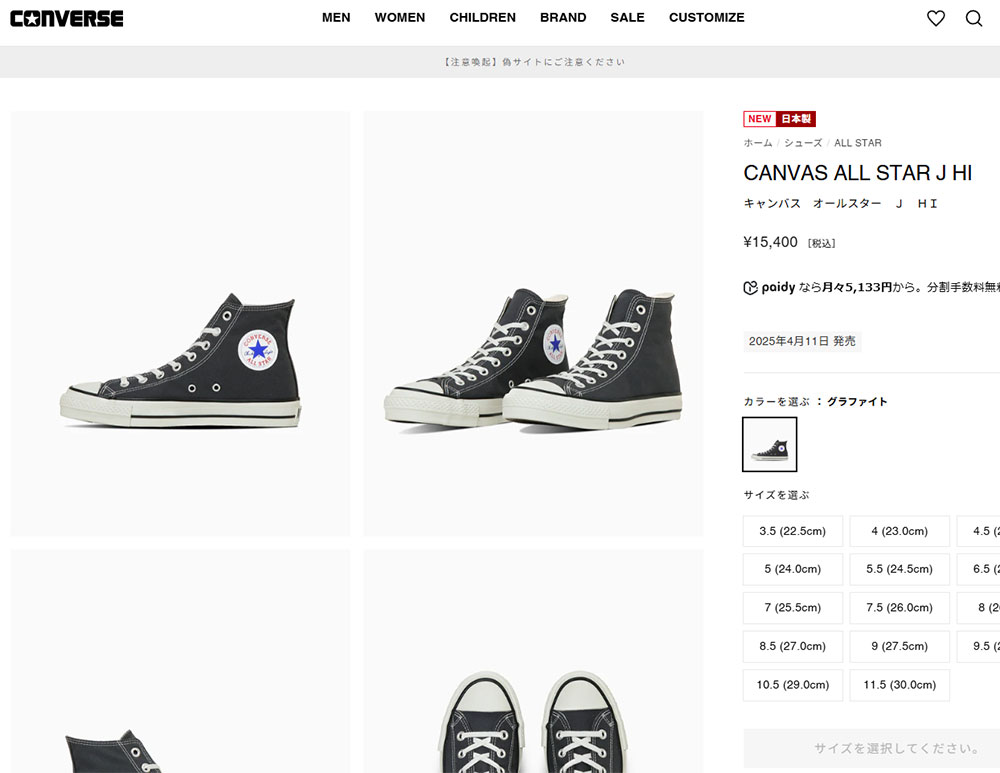This screenshot has width=1000, height=773.
Task: Navigate to the SALE section
Action: tap(627, 18)
